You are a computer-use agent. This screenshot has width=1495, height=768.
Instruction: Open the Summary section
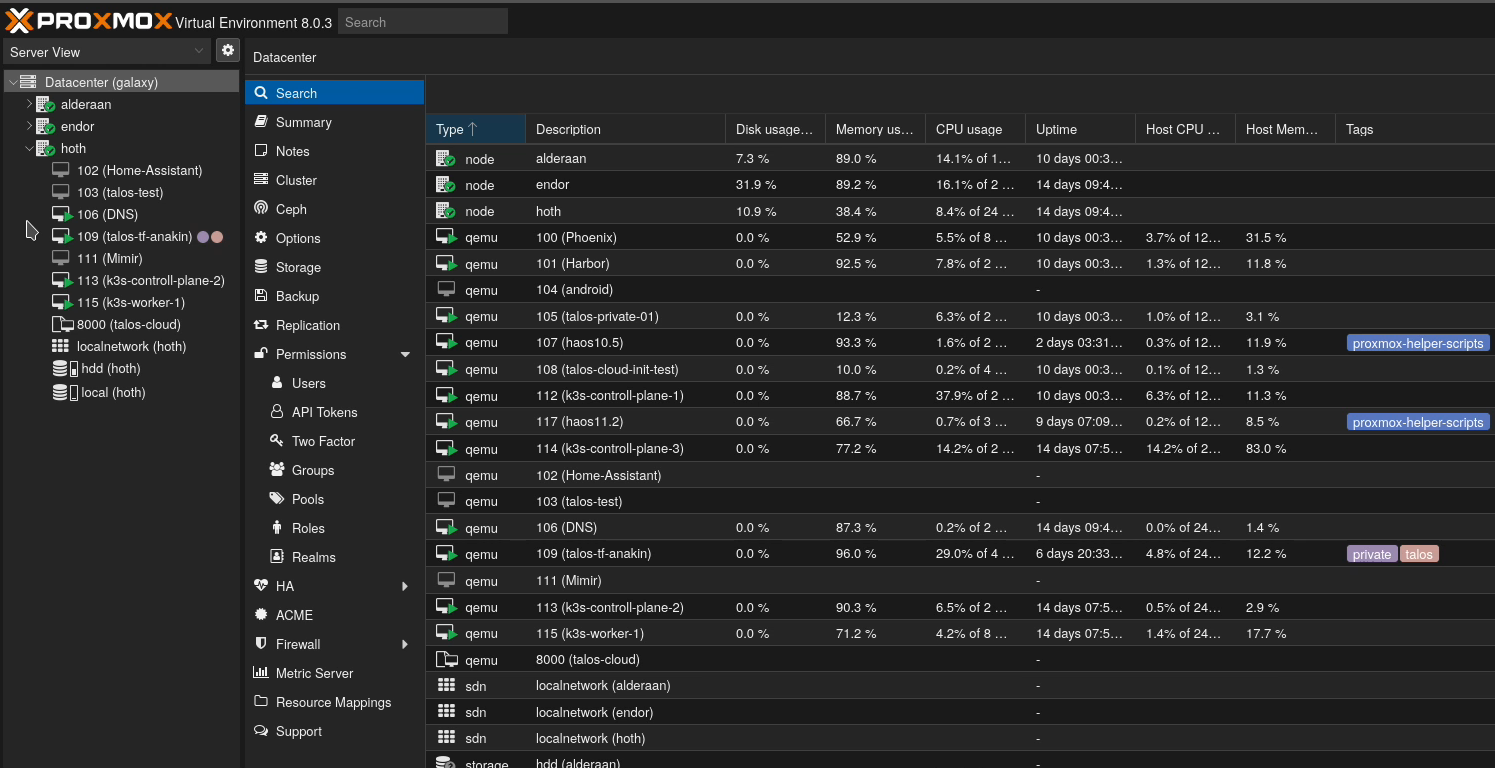pyautogui.click(x=334, y=122)
